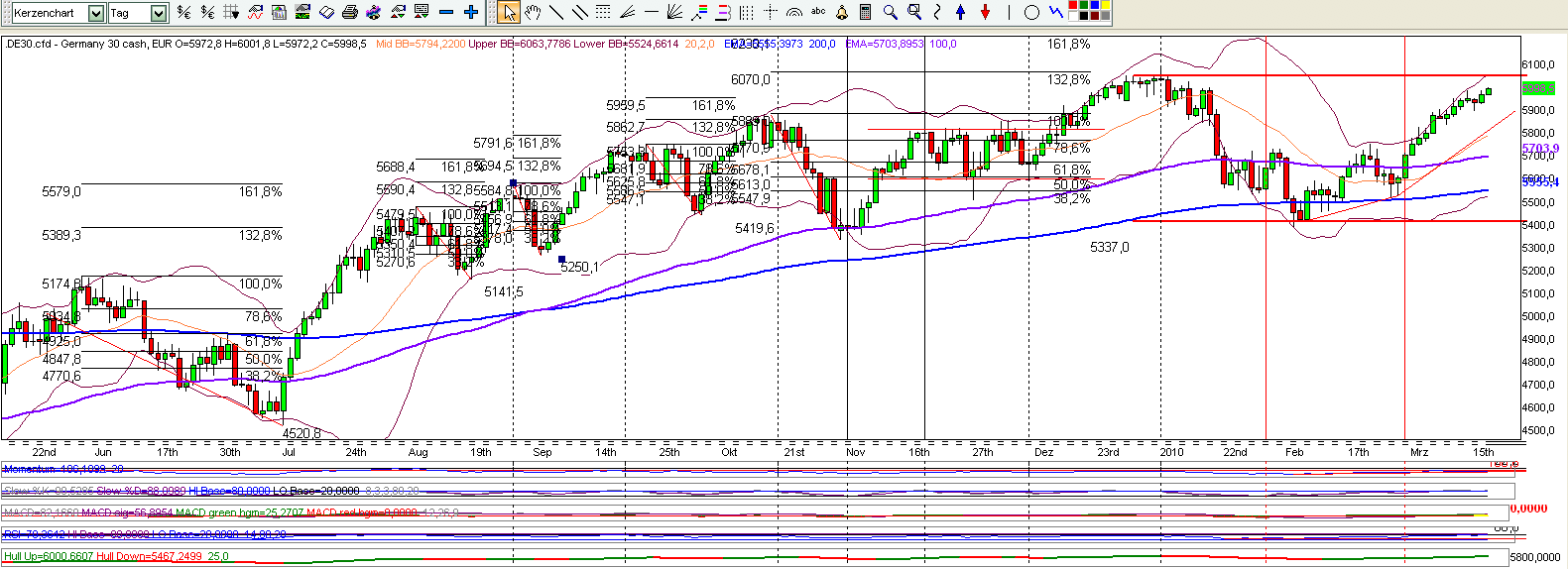Click the green oscillator panel icon
Screen dimensions: 1568x569
[302, 13]
